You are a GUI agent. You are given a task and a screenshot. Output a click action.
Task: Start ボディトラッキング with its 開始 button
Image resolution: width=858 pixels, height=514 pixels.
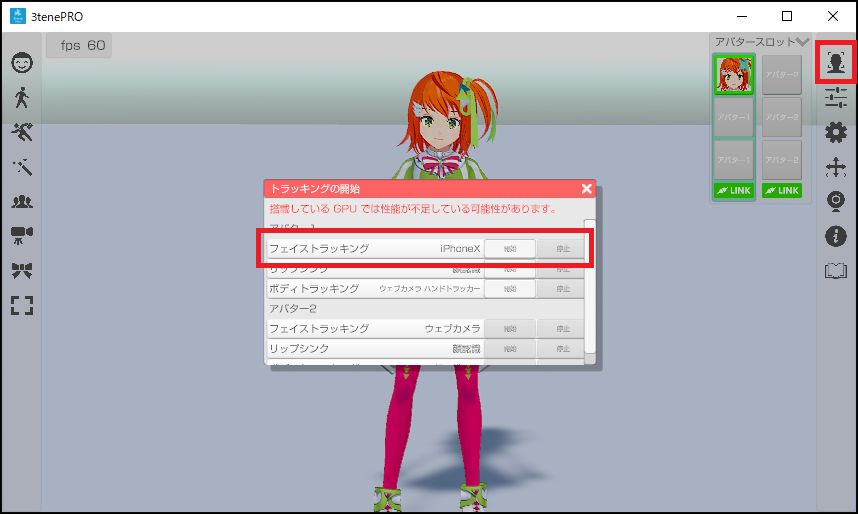click(510, 288)
